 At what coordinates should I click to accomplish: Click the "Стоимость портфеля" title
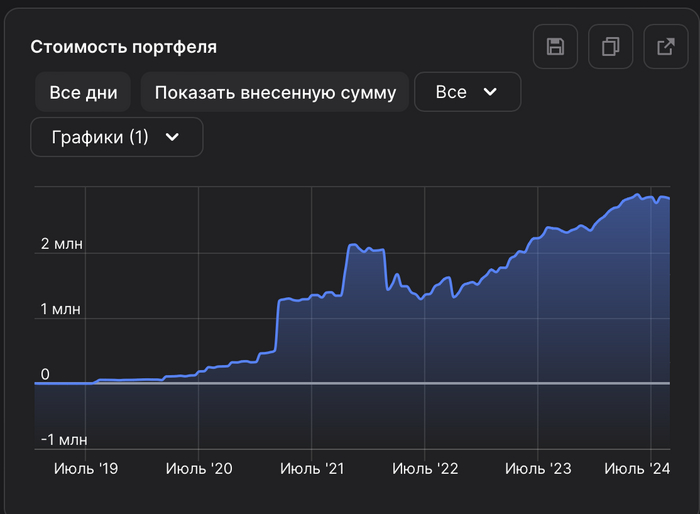[124, 47]
